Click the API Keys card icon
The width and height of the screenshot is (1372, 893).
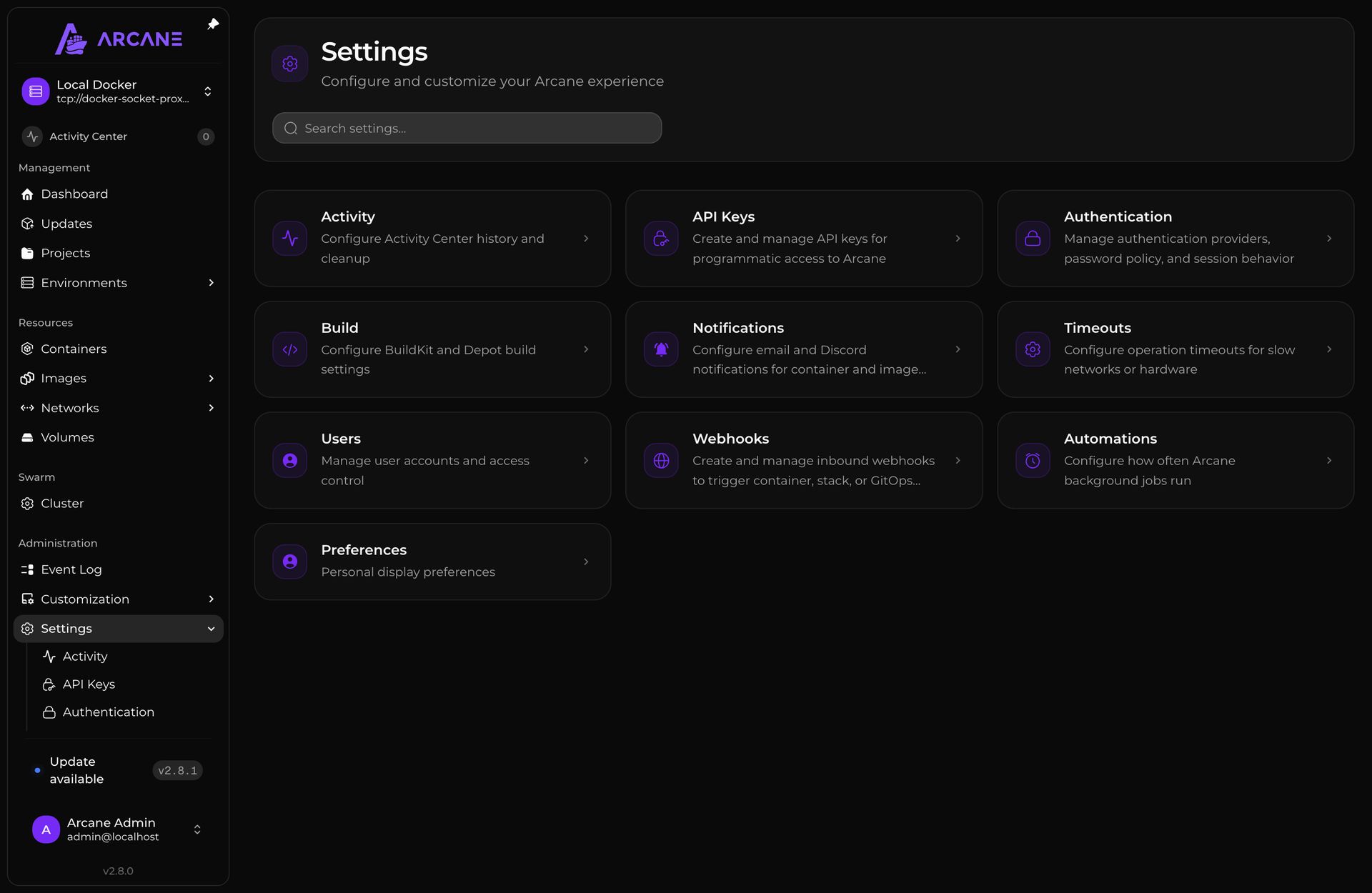coord(661,238)
